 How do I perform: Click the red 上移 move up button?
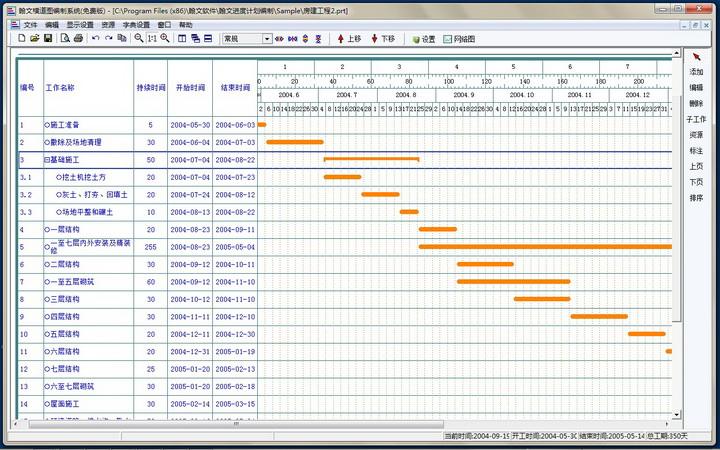point(349,39)
